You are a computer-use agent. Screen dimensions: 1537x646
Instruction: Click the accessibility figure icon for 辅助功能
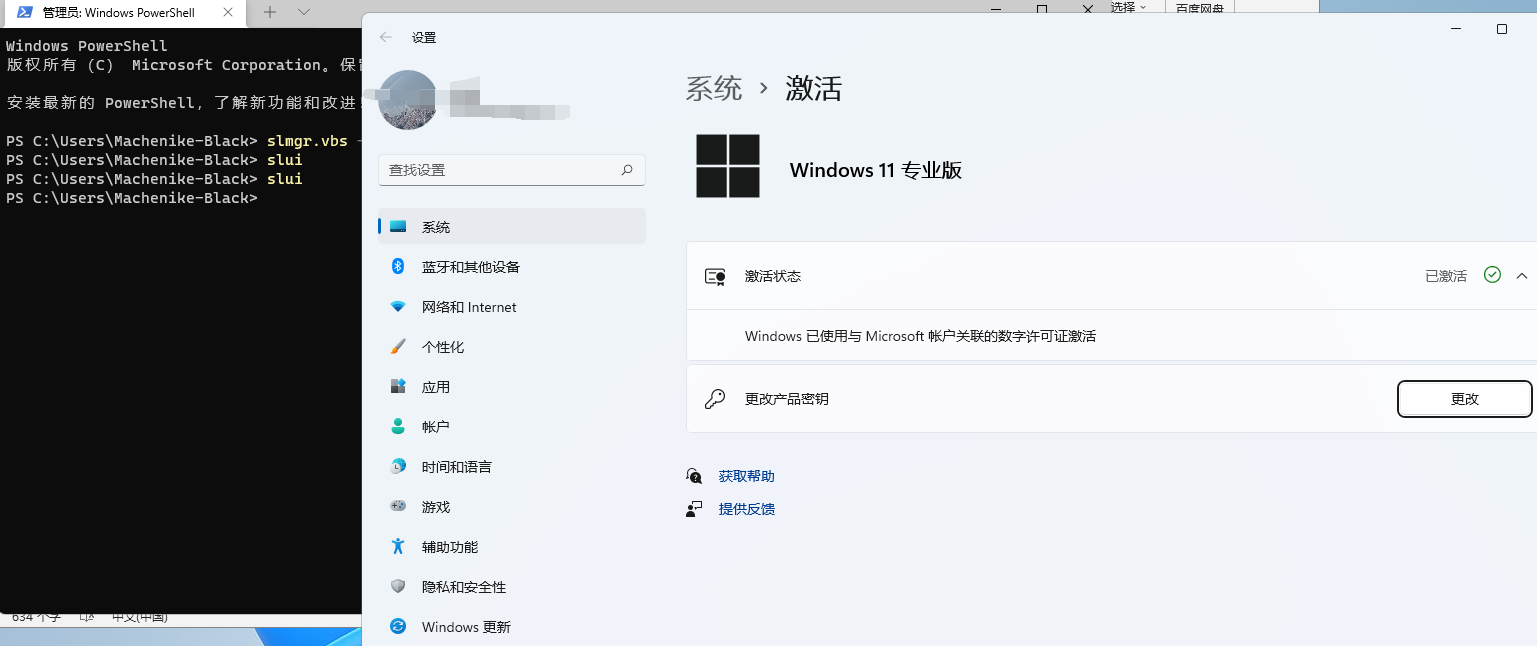398,546
